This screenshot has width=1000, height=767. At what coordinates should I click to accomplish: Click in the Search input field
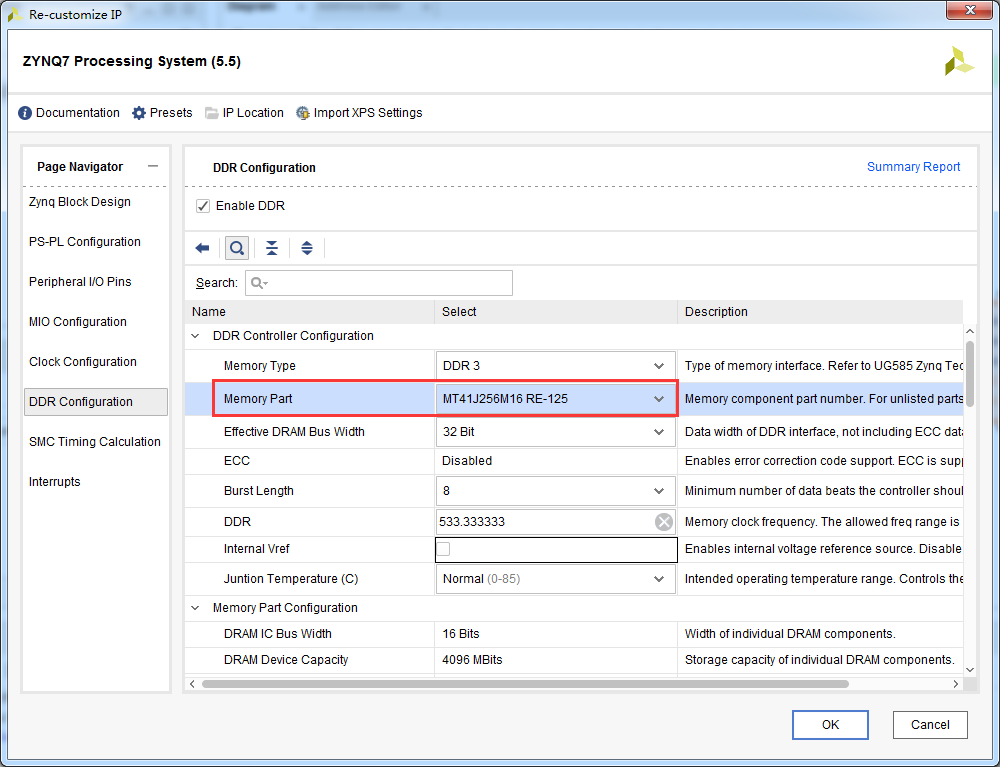[x=379, y=283]
